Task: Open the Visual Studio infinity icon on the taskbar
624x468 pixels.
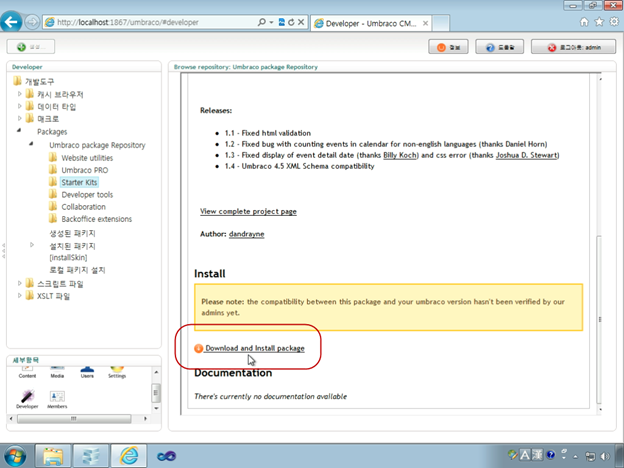Action: click(166, 456)
